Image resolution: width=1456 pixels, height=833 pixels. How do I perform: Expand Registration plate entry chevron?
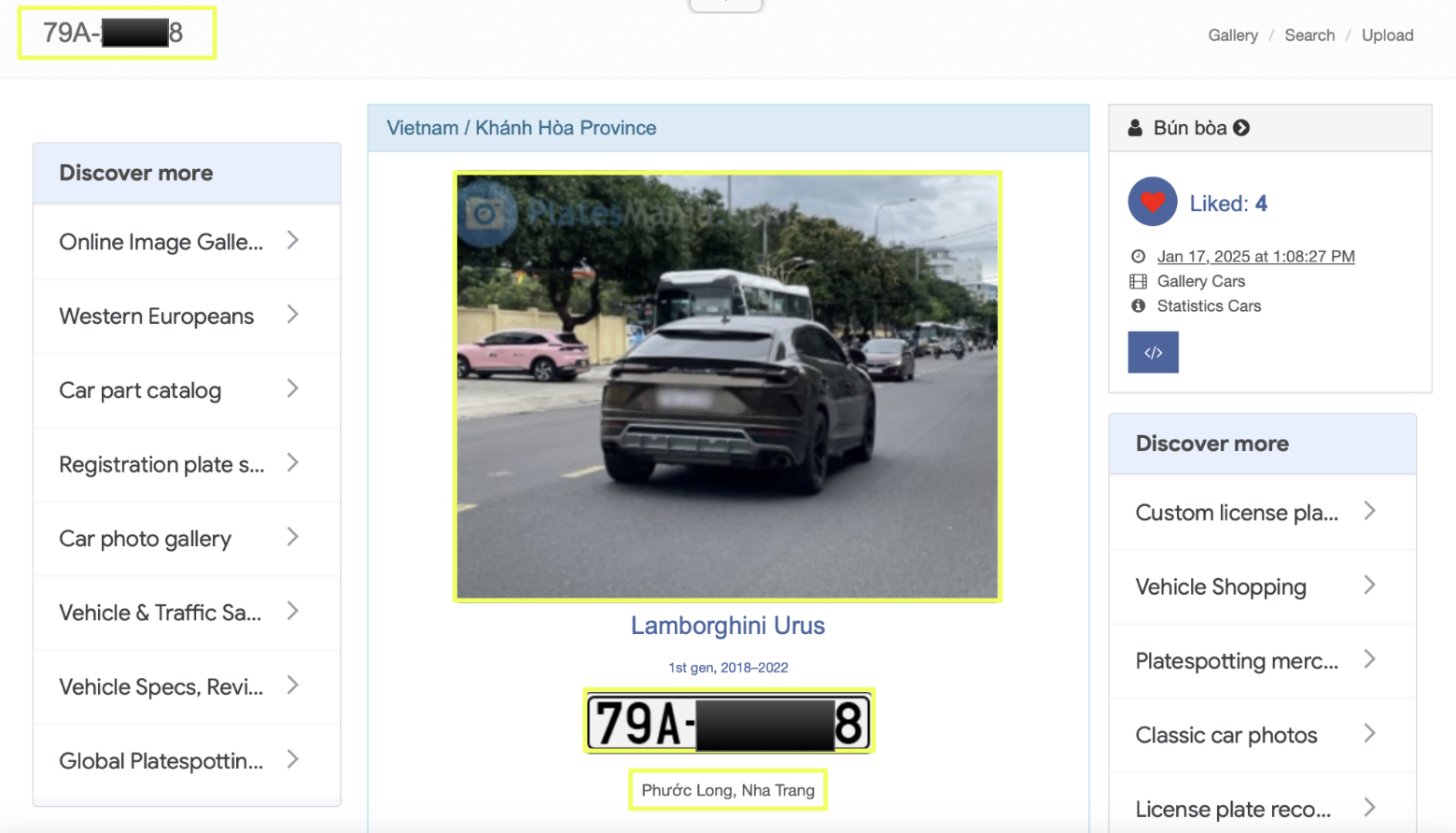tap(293, 463)
